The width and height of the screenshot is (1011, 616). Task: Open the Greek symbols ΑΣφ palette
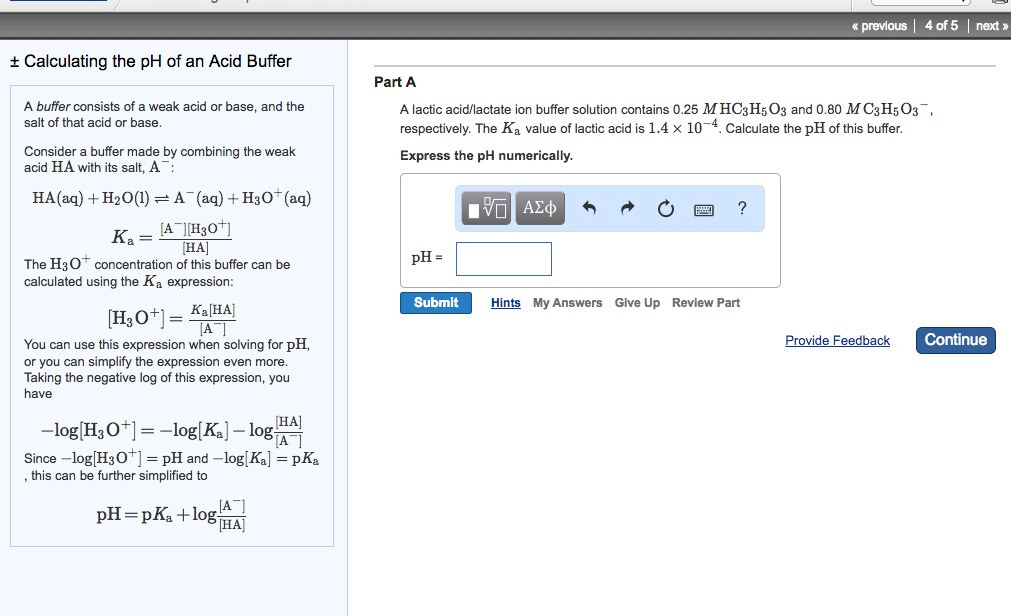pos(539,209)
